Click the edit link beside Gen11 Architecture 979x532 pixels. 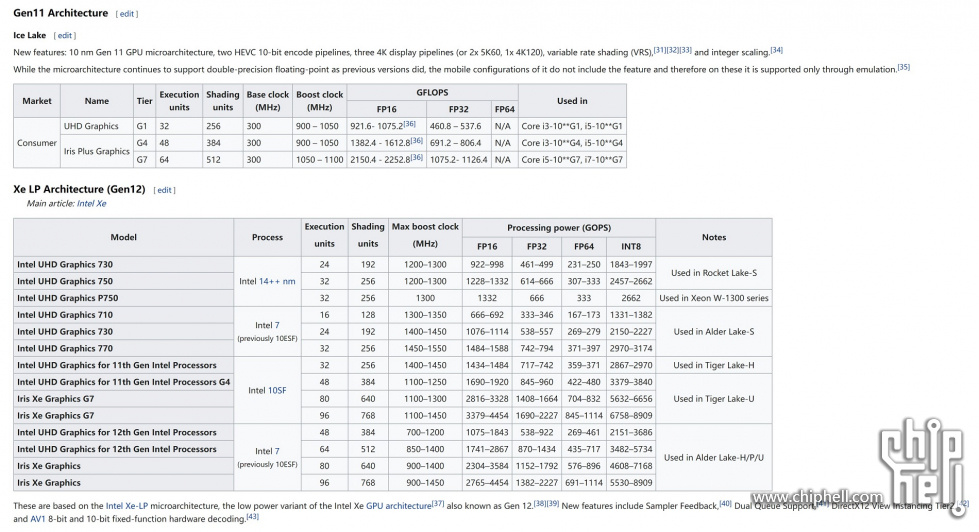[x=127, y=14]
